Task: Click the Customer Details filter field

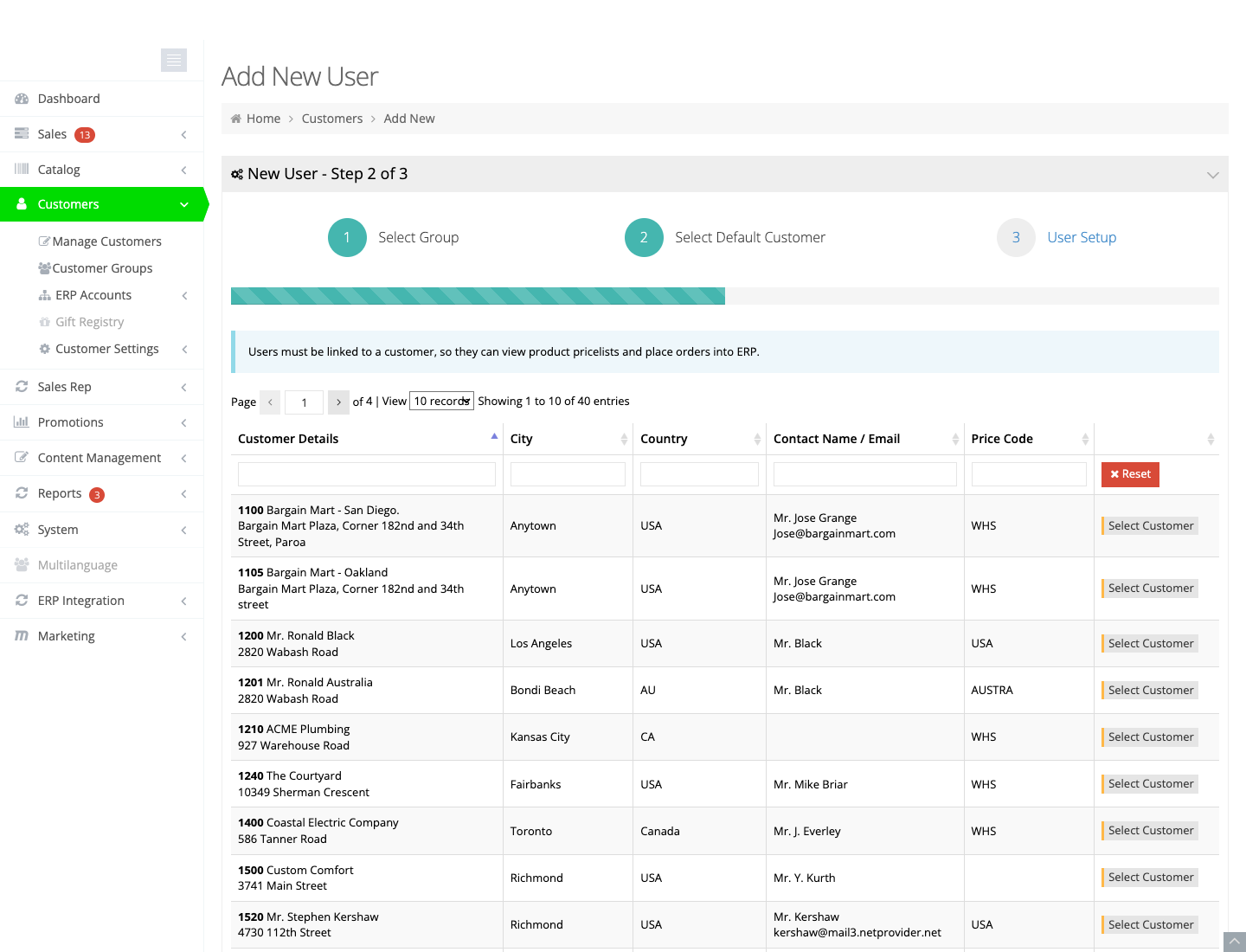Action: click(367, 474)
